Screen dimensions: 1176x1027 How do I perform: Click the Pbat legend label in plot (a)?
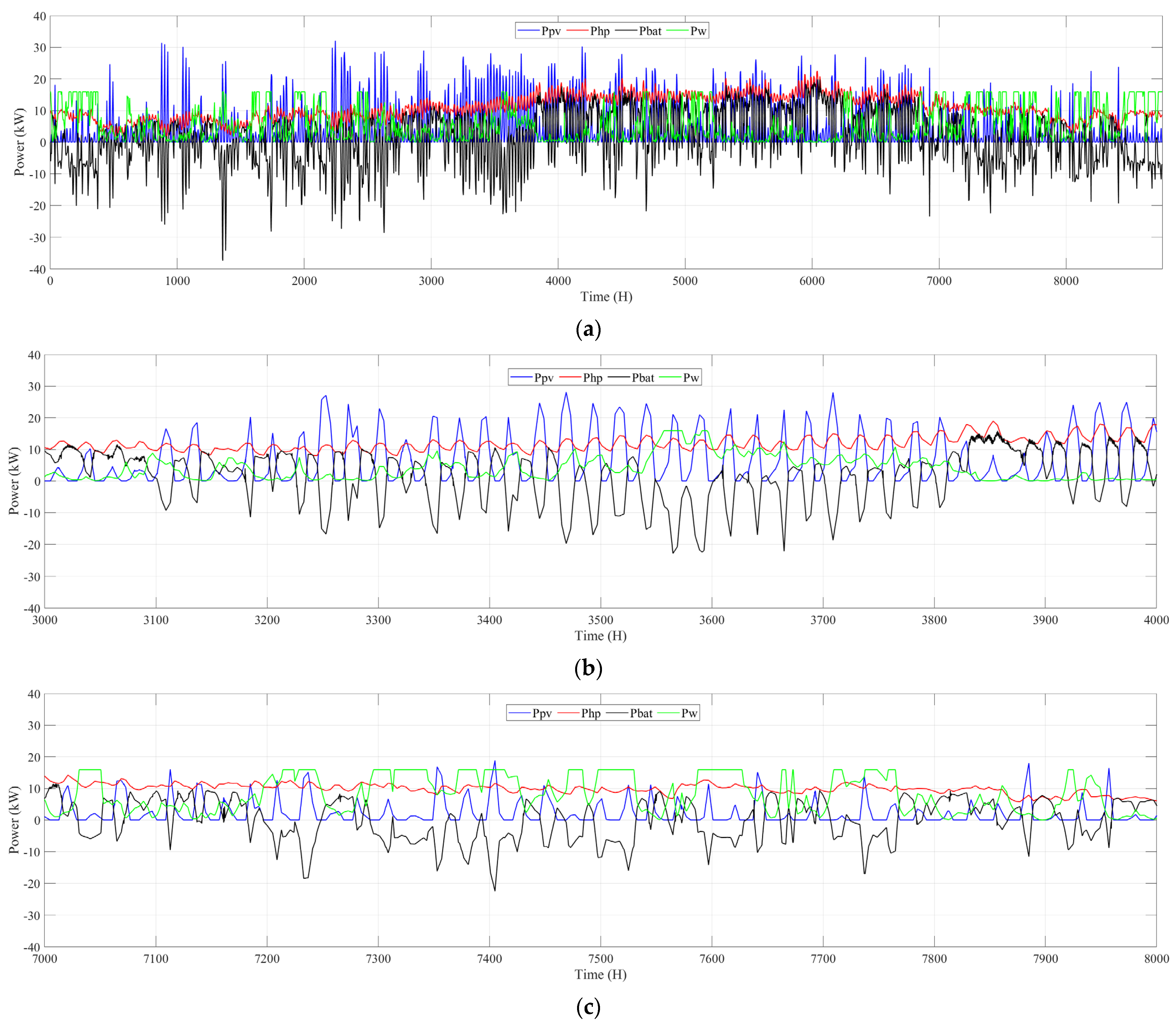(x=650, y=31)
